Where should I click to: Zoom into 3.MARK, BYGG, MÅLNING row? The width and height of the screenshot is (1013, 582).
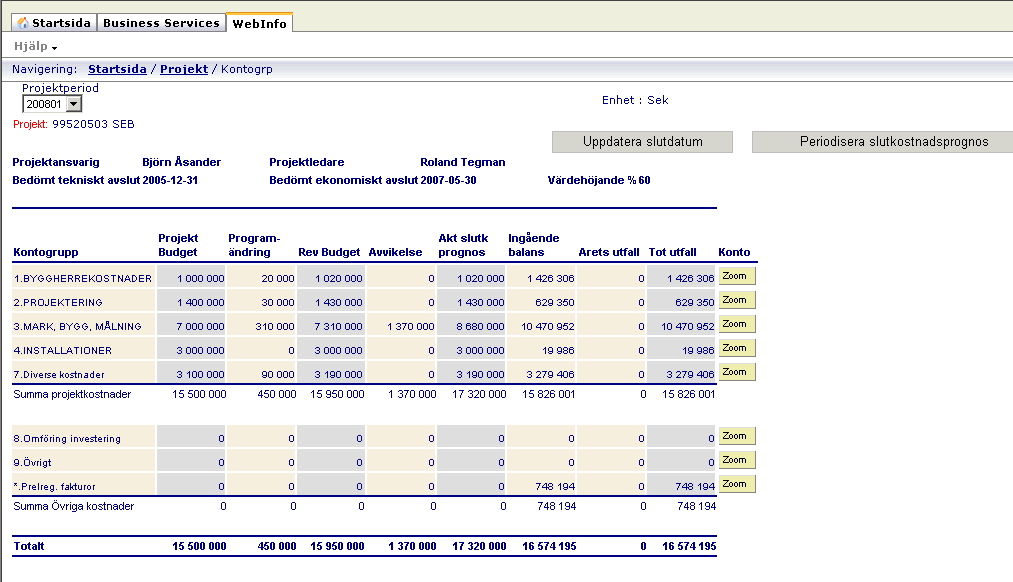click(736, 324)
